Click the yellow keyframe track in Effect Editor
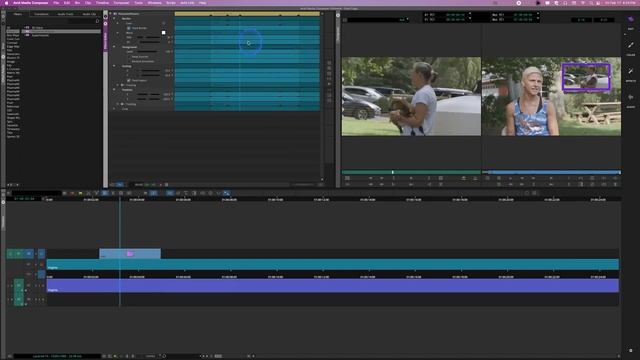 coord(247,14)
